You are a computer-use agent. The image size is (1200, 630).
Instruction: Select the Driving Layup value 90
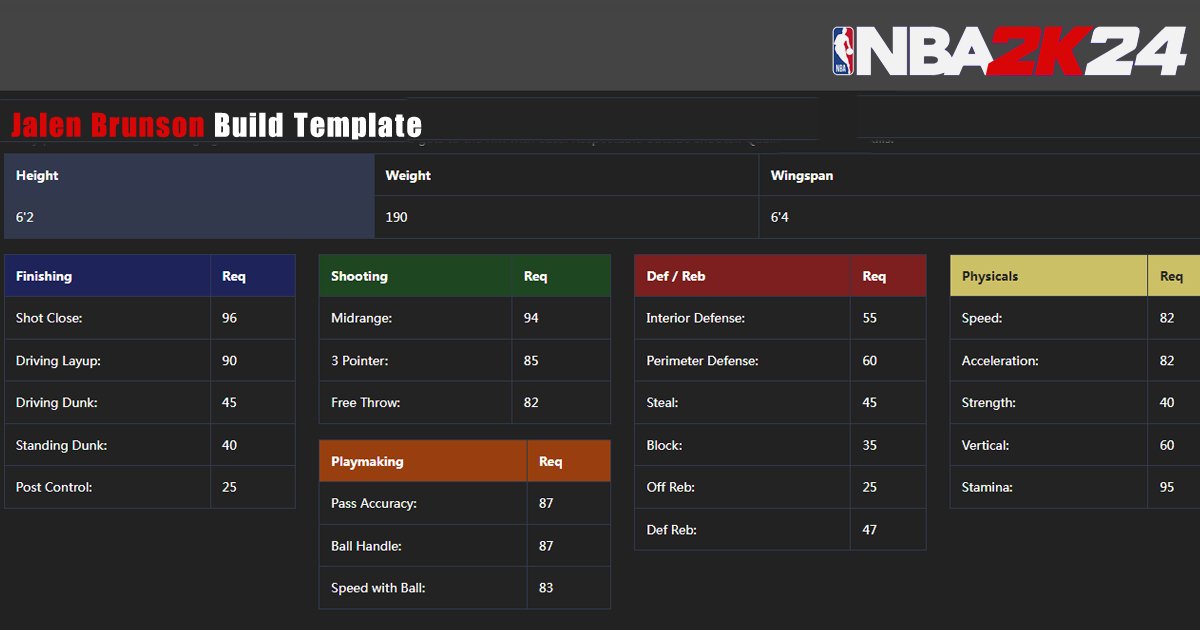click(x=230, y=360)
